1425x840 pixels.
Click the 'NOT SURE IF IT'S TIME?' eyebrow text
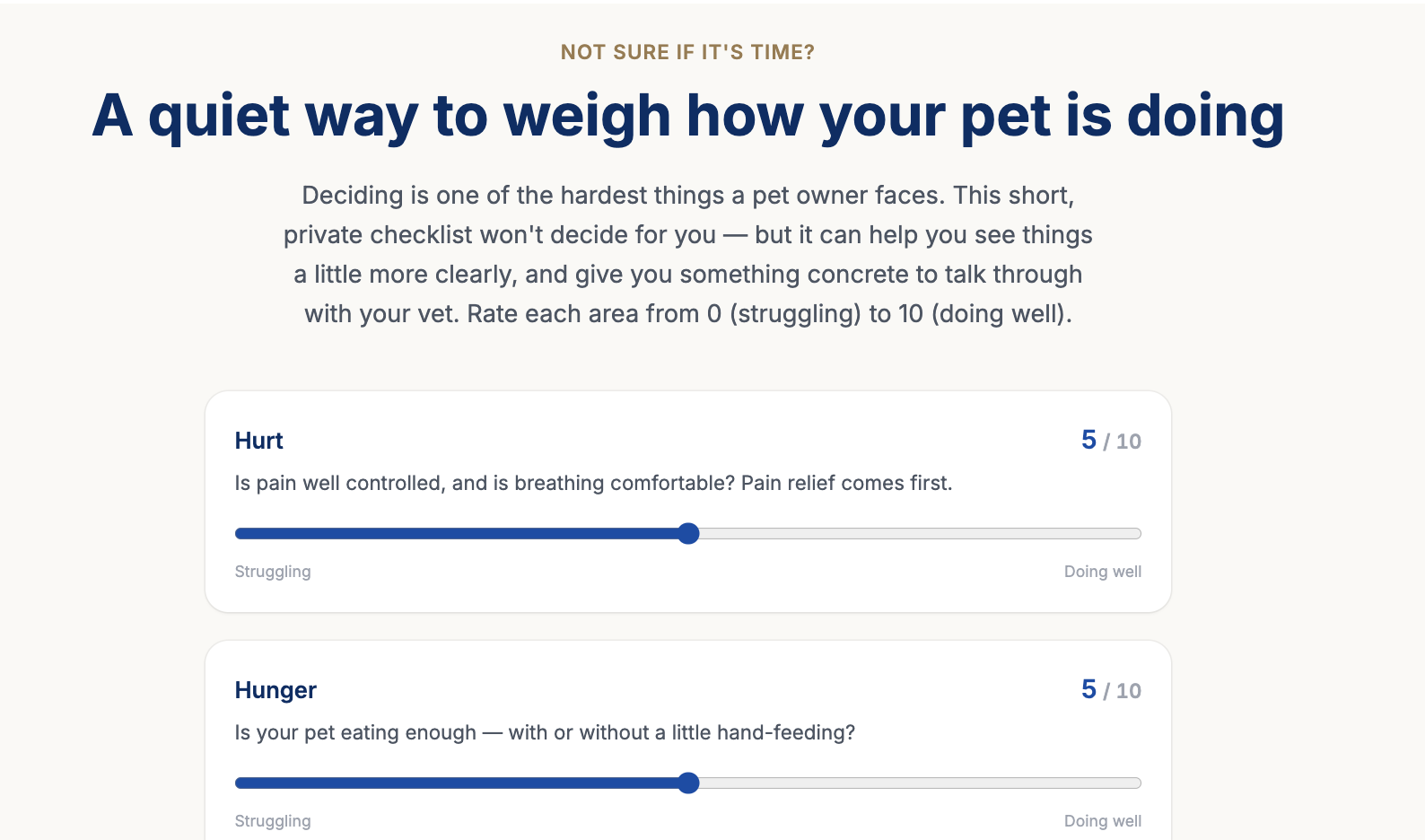click(x=688, y=52)
